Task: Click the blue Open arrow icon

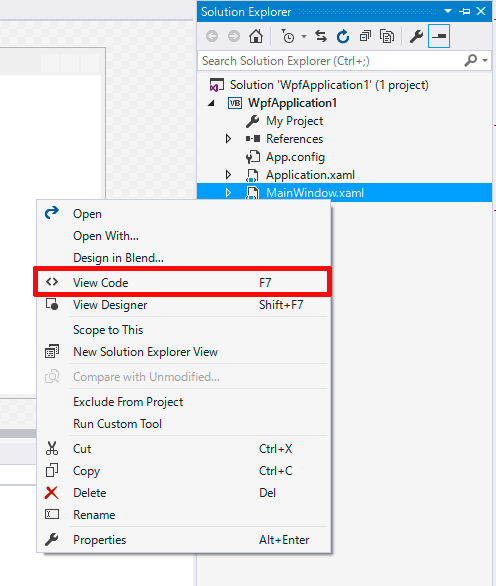Action: click(52, 212)
